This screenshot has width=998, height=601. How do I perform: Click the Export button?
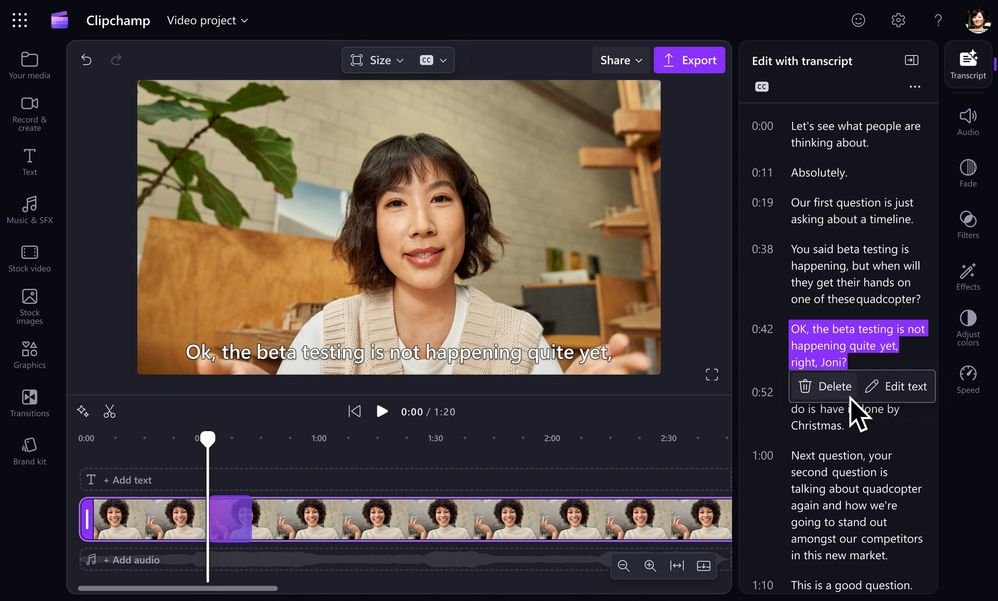click(x=689, y=60)
